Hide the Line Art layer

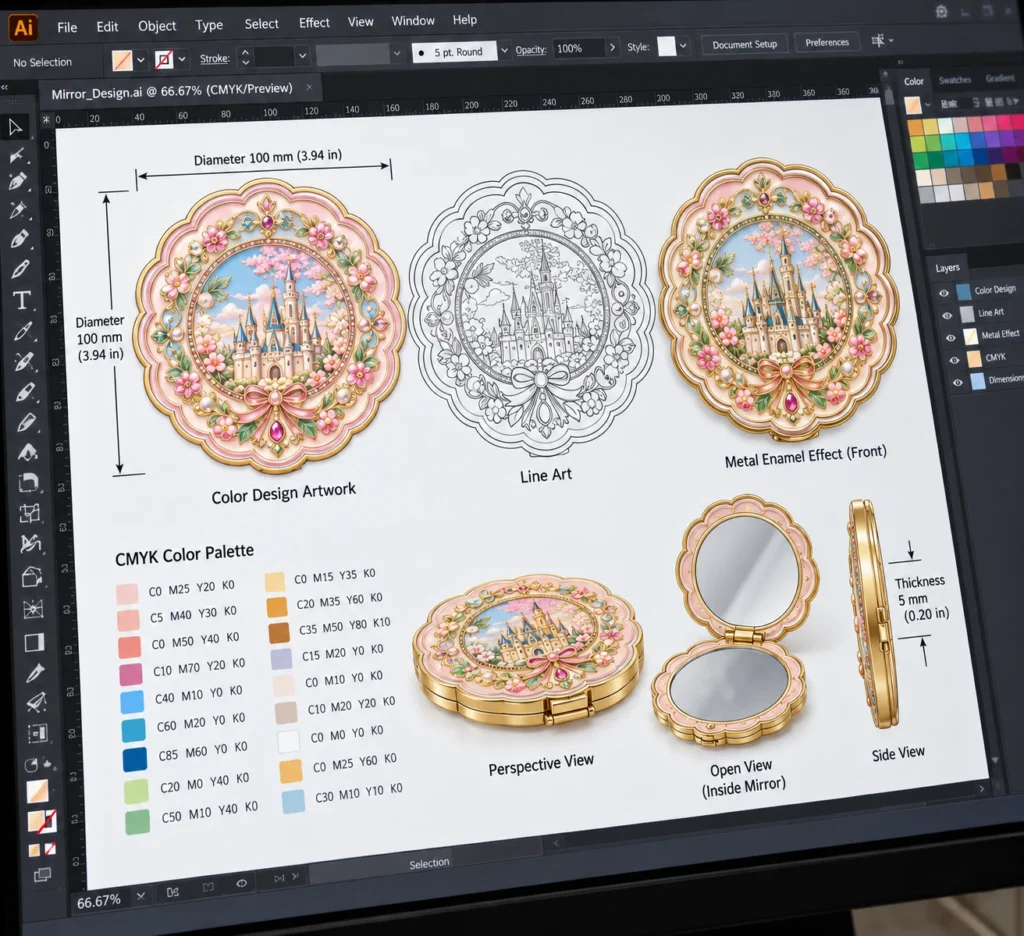point(947,315)
